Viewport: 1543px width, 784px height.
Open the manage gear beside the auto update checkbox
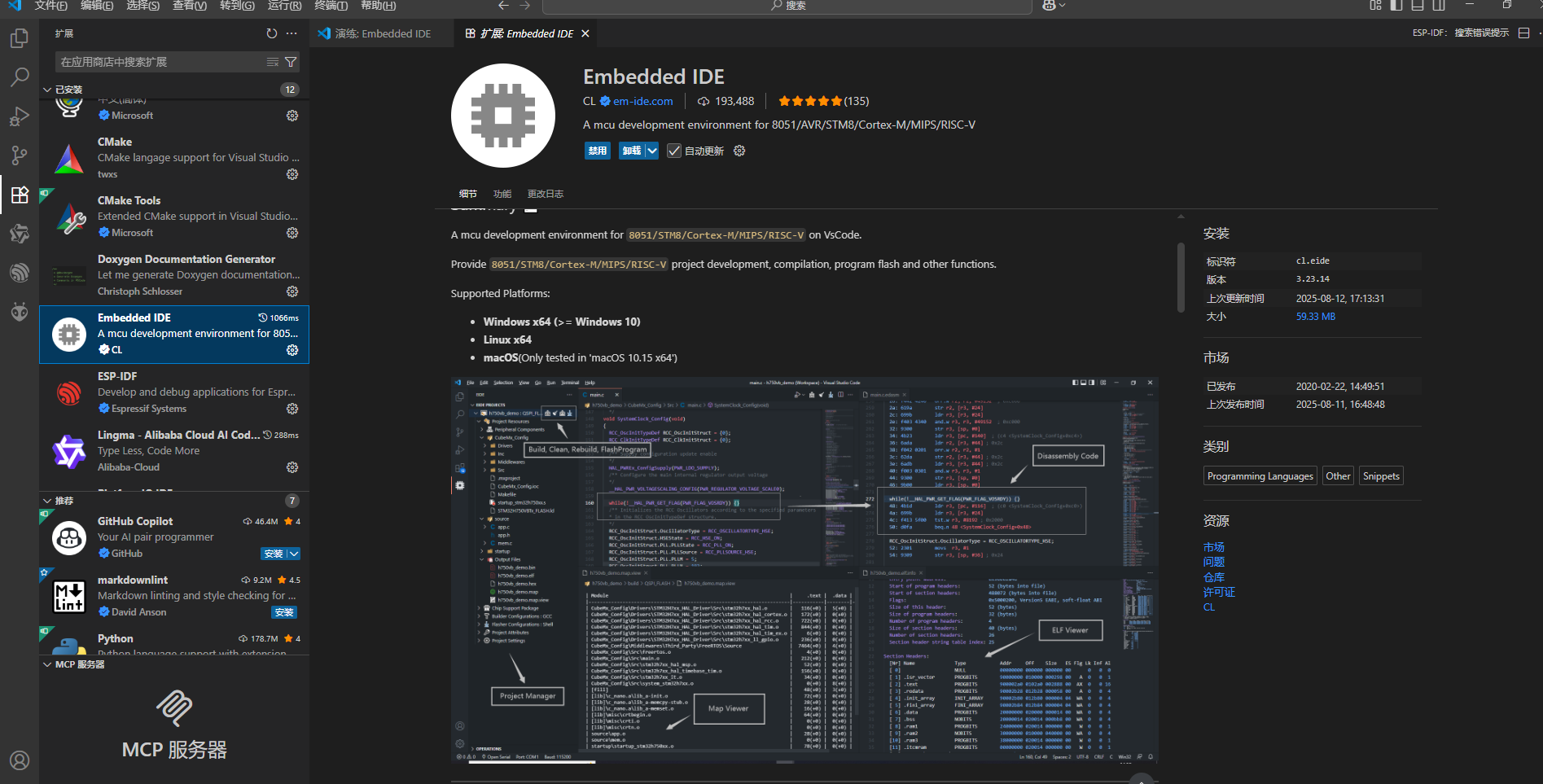pos(739,151)
